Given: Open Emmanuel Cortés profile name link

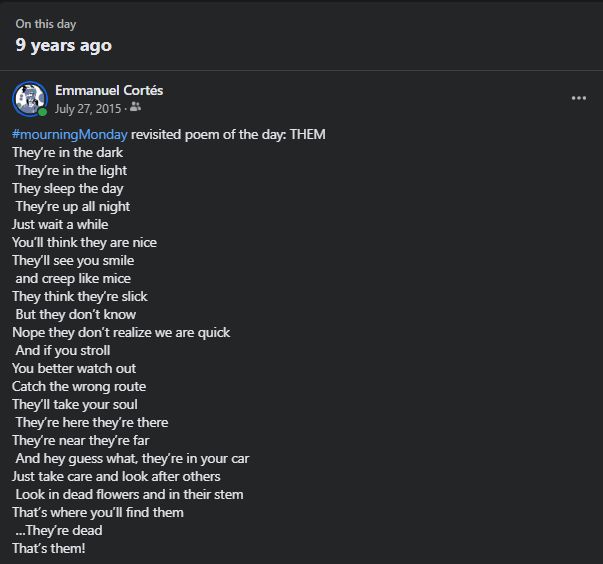Looking at the screenshot, I should 109,90.
